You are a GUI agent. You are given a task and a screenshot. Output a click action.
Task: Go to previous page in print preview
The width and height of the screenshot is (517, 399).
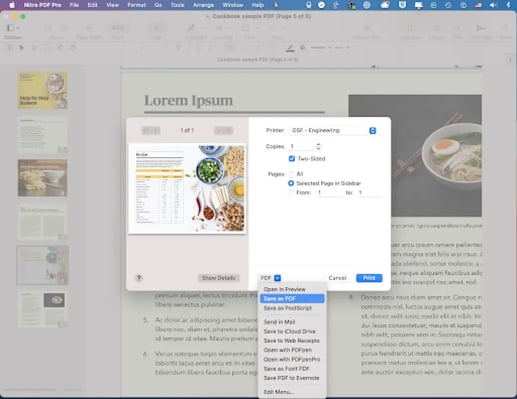pyautogui.click(x=151, y=130)
